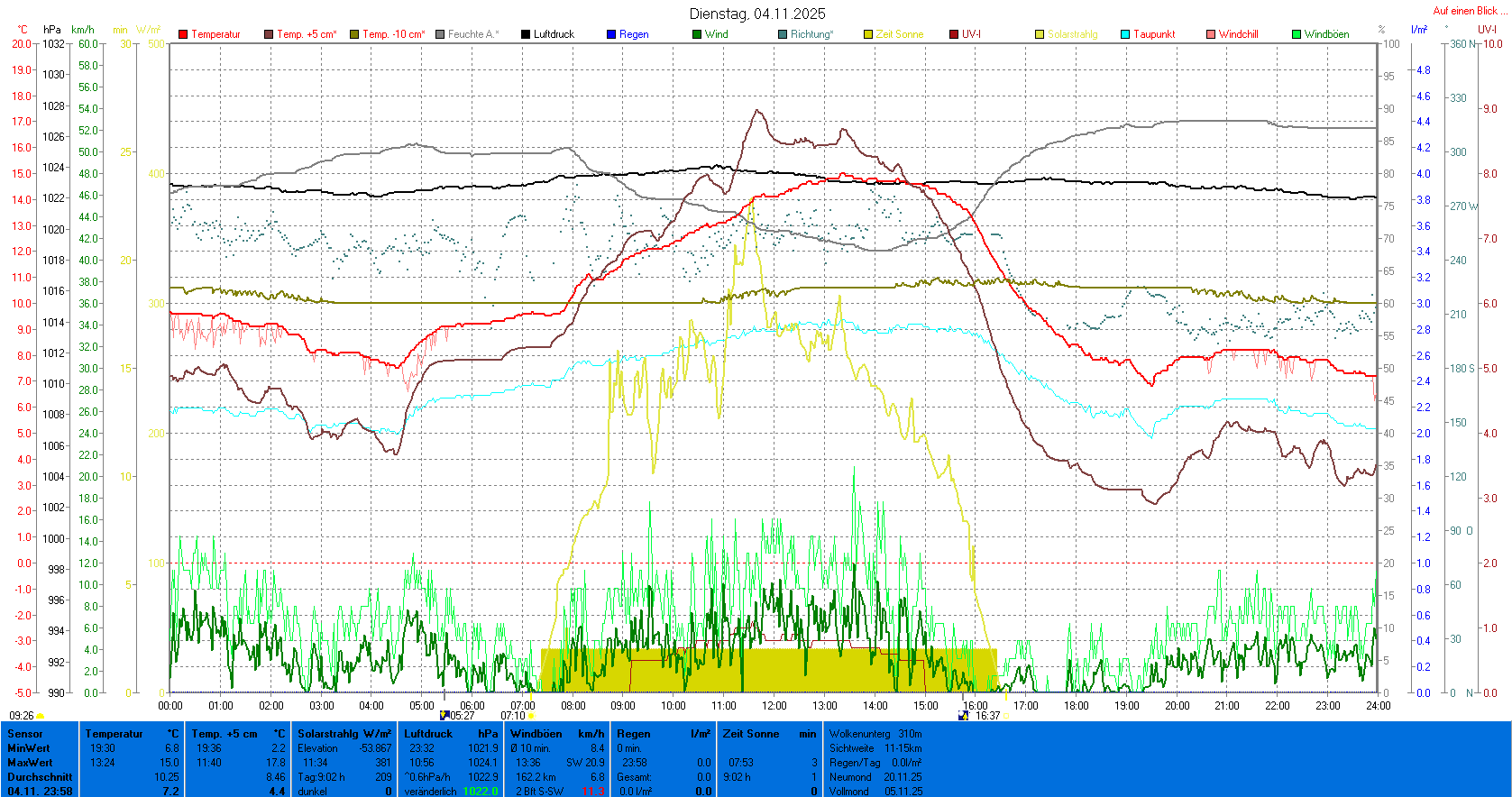Select the Windböen legend label
Viewport: 1512px width, 797px height.
click(1326, 34)
